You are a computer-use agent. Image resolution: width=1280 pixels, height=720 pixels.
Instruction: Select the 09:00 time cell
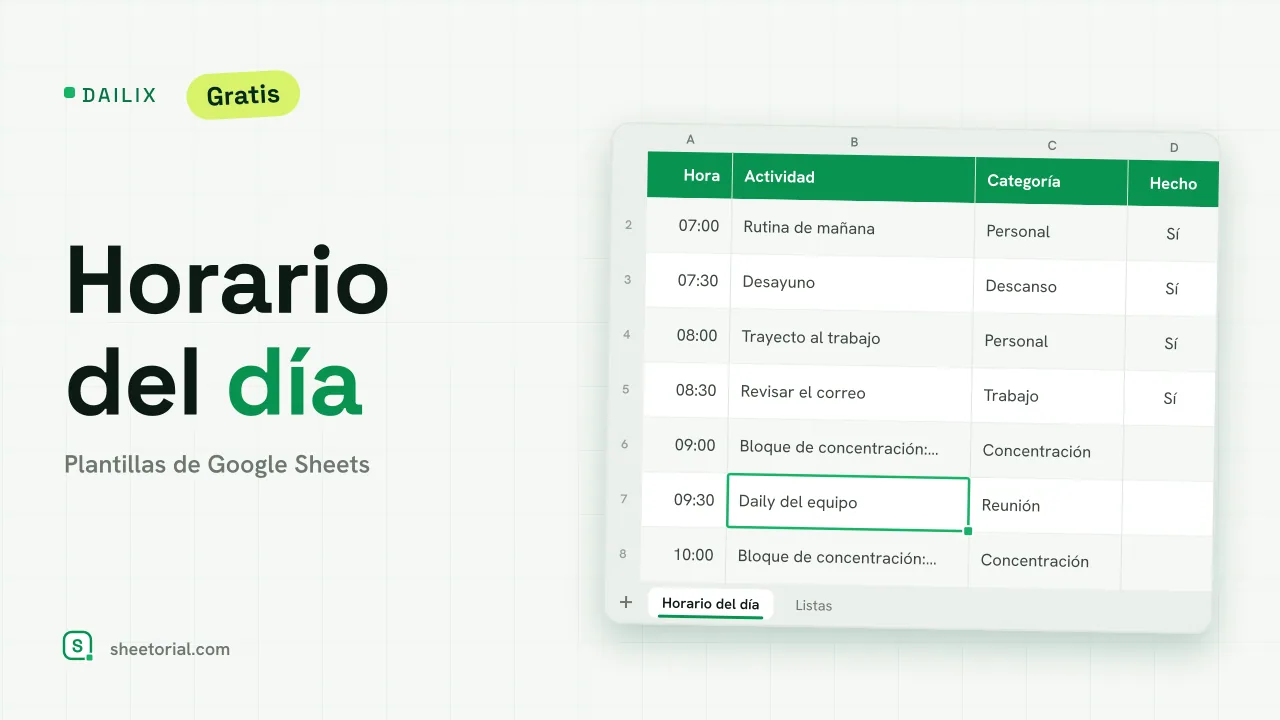685,445
